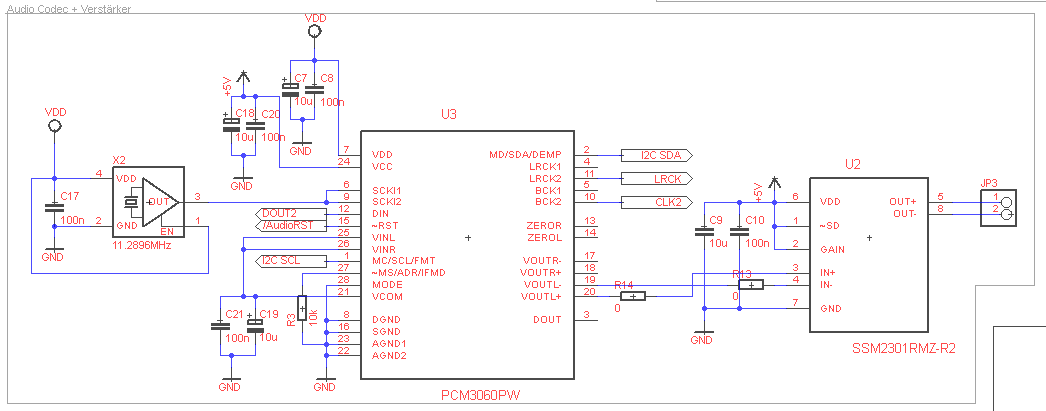This screenshot has height=411, width=1046.
Task: Click the GND symbol below C7 and C8
Action: pyautogui.click(x=302, y=145)
